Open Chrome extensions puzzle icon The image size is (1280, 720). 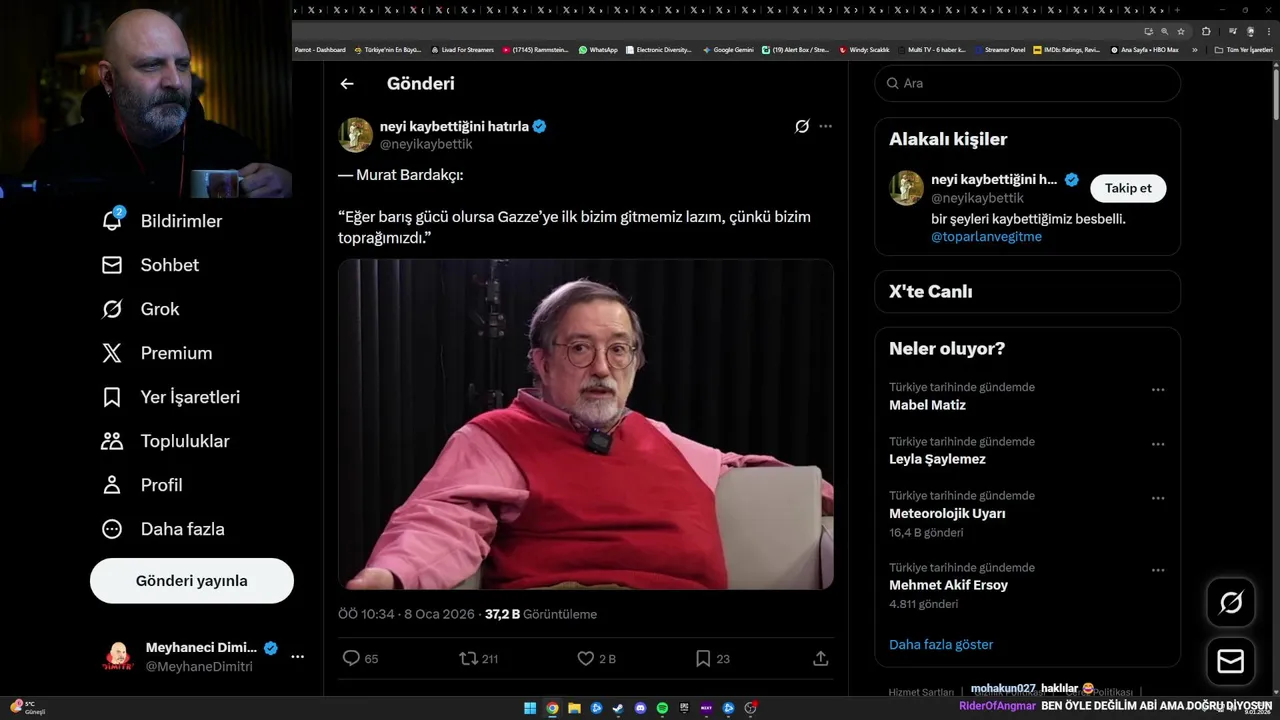point(1206,31)
